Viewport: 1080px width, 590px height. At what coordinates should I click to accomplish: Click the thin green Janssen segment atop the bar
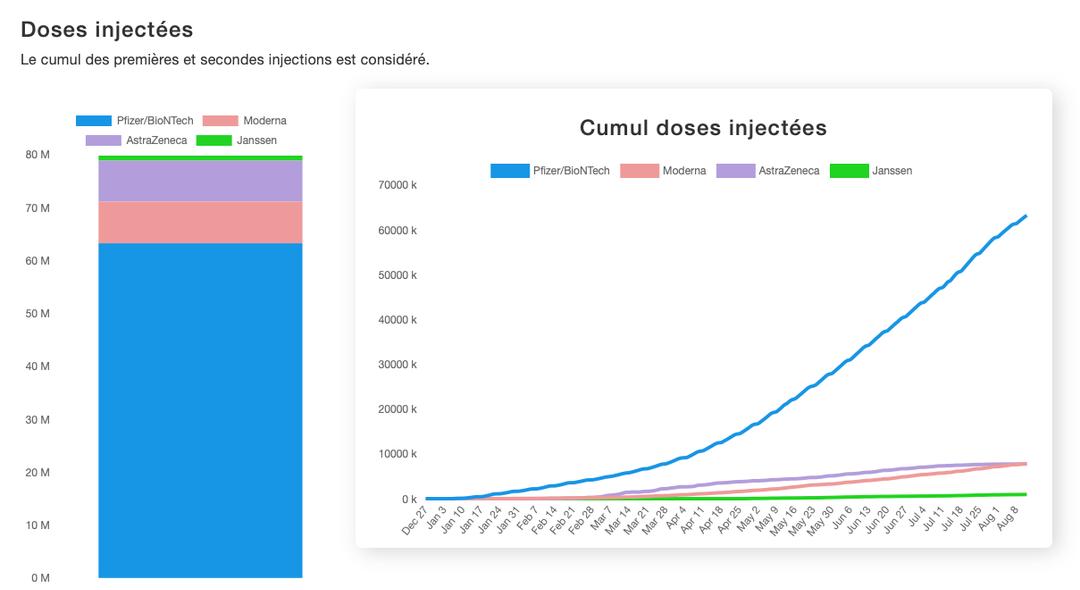pyautogui.click(x=200, y=158)
